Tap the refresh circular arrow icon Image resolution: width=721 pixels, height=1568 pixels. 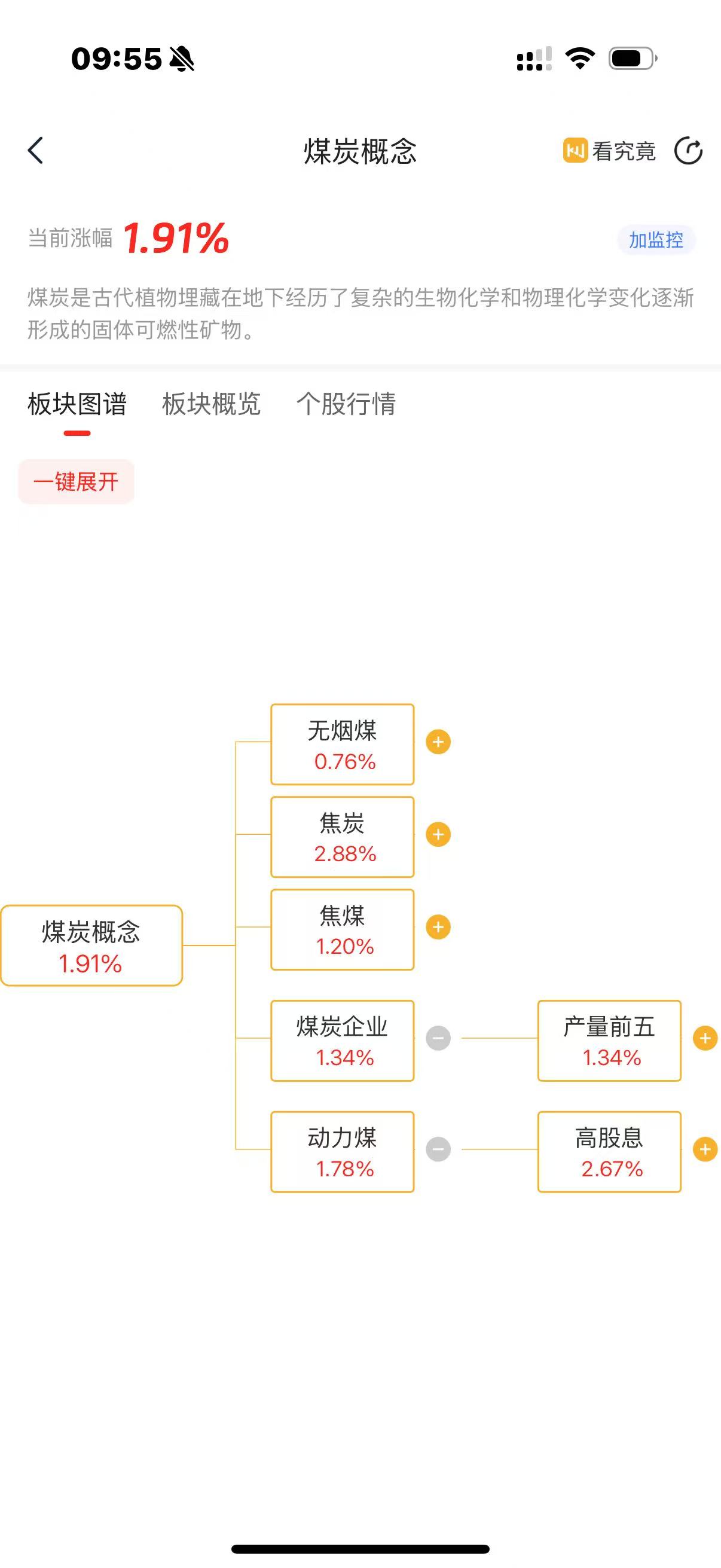[x=688, y=150]
